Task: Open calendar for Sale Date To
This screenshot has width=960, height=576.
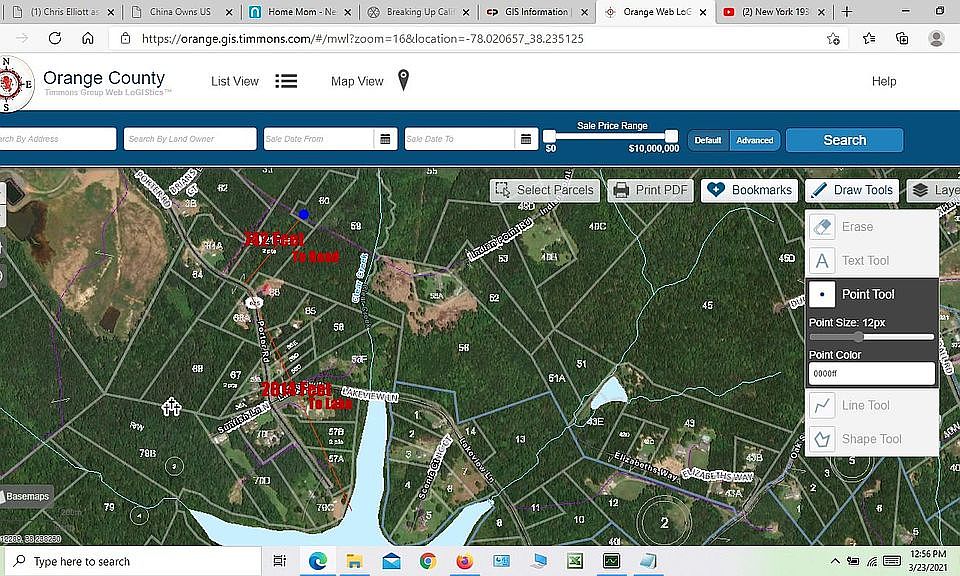Action: pyautogui.click(x=527, y=140)
